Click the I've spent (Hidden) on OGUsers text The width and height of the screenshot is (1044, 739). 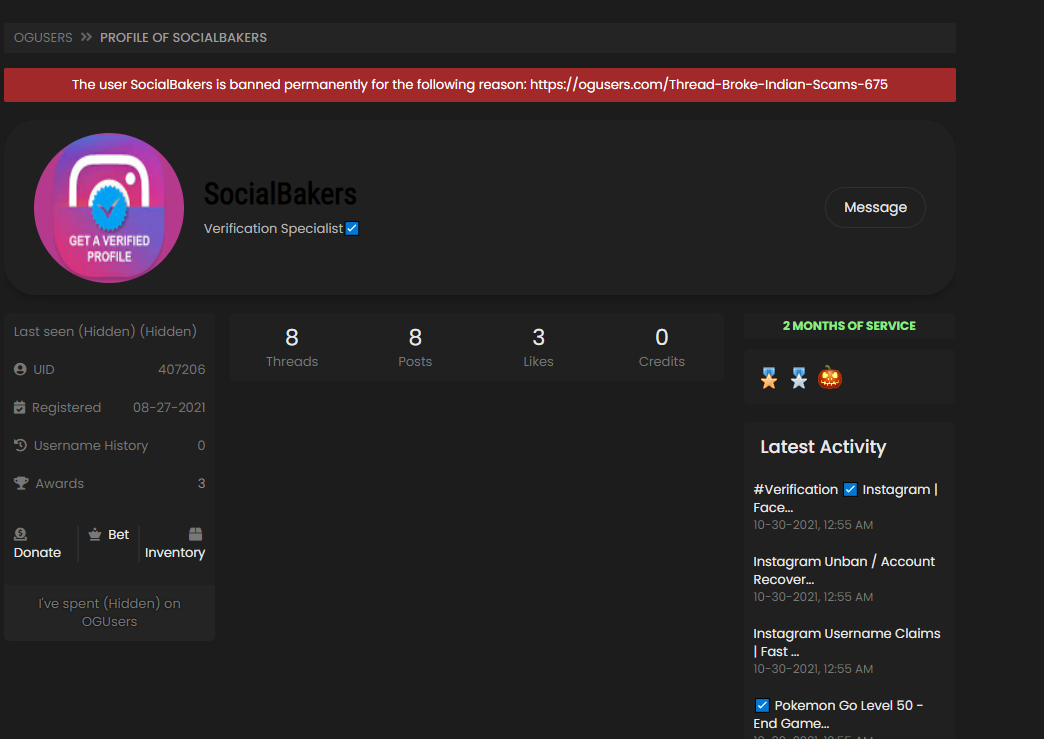pyautogui.click(x=109, y=613)
